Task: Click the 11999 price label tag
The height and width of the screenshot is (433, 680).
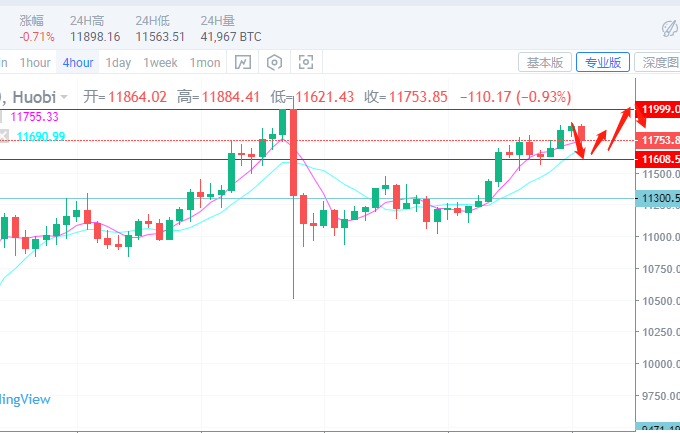Action: [x=660, y=108]
